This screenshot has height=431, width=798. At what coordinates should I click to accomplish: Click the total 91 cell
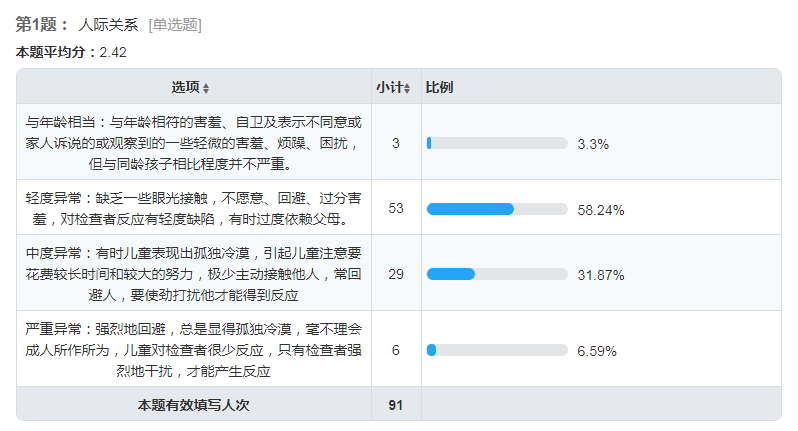coord(395,405)
